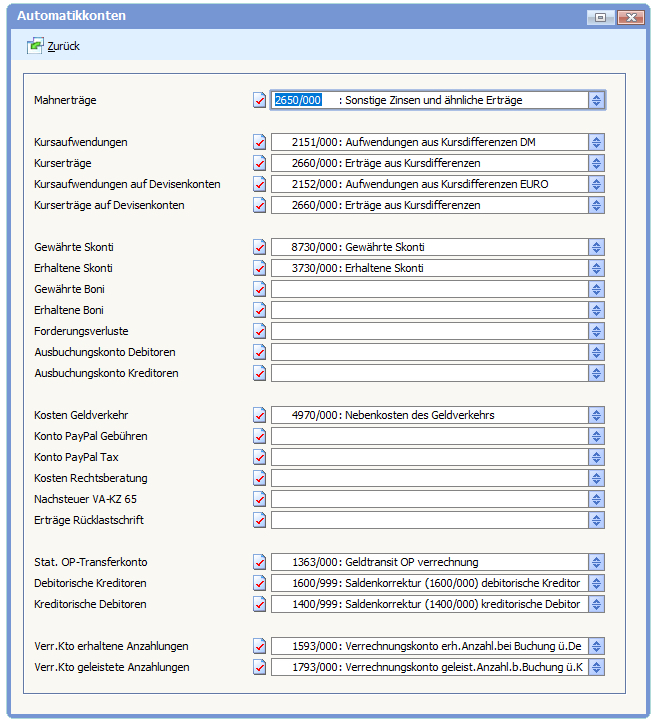Click the empty Gewährte Boni account field
Viewport: 652px width, 722px height.
click(430, 289)
